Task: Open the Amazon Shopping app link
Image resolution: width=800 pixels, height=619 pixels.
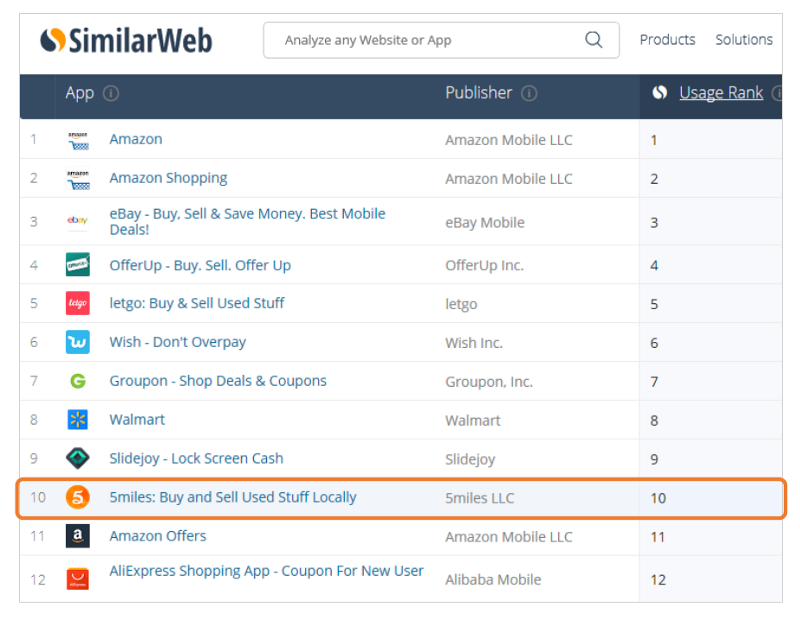Action: (168, 178)
